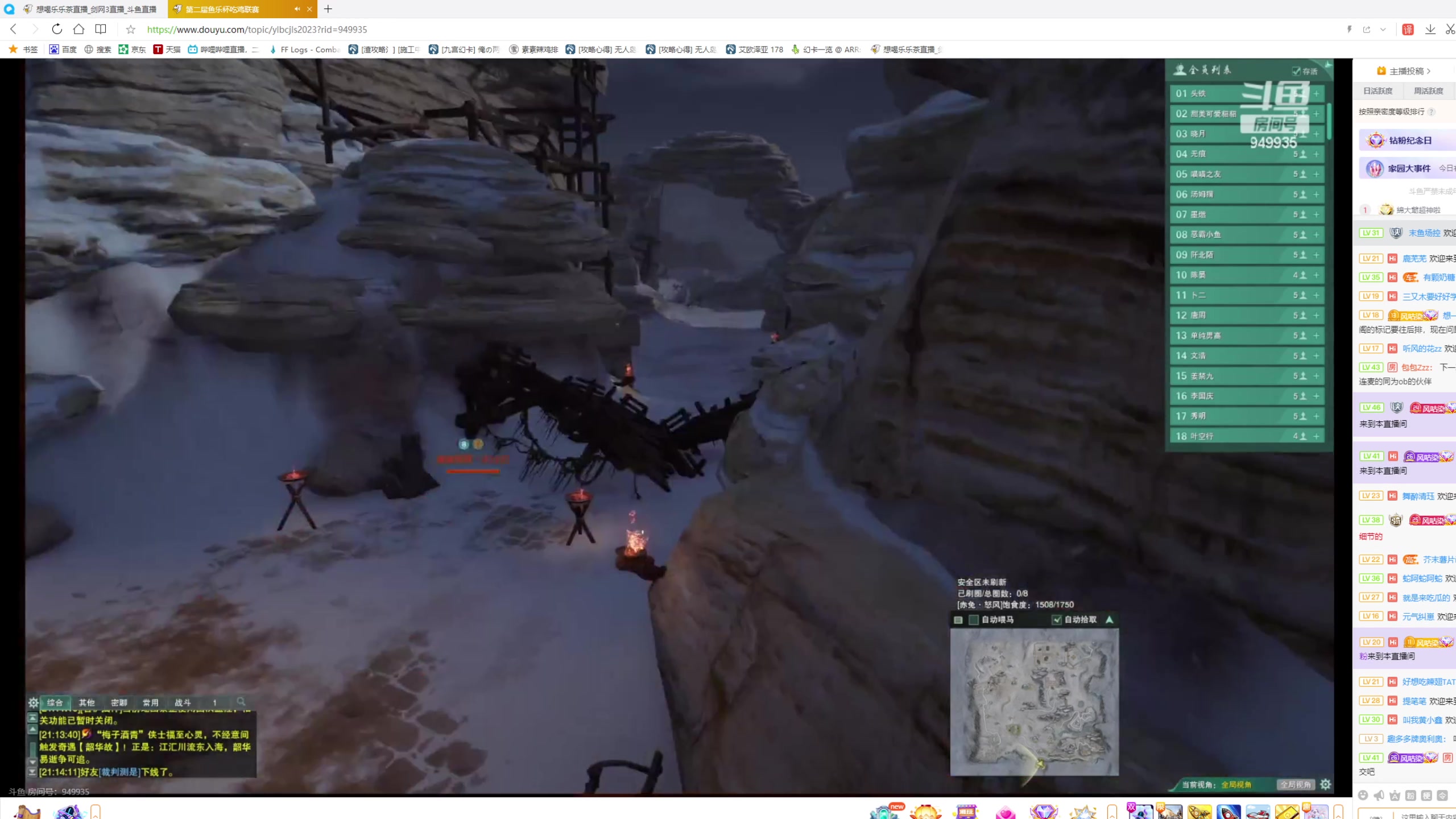The width and height of the screenshot is (1456, 819).
Task: Click the 粉 fan badge chat icon
Action: coord(1410,795)
